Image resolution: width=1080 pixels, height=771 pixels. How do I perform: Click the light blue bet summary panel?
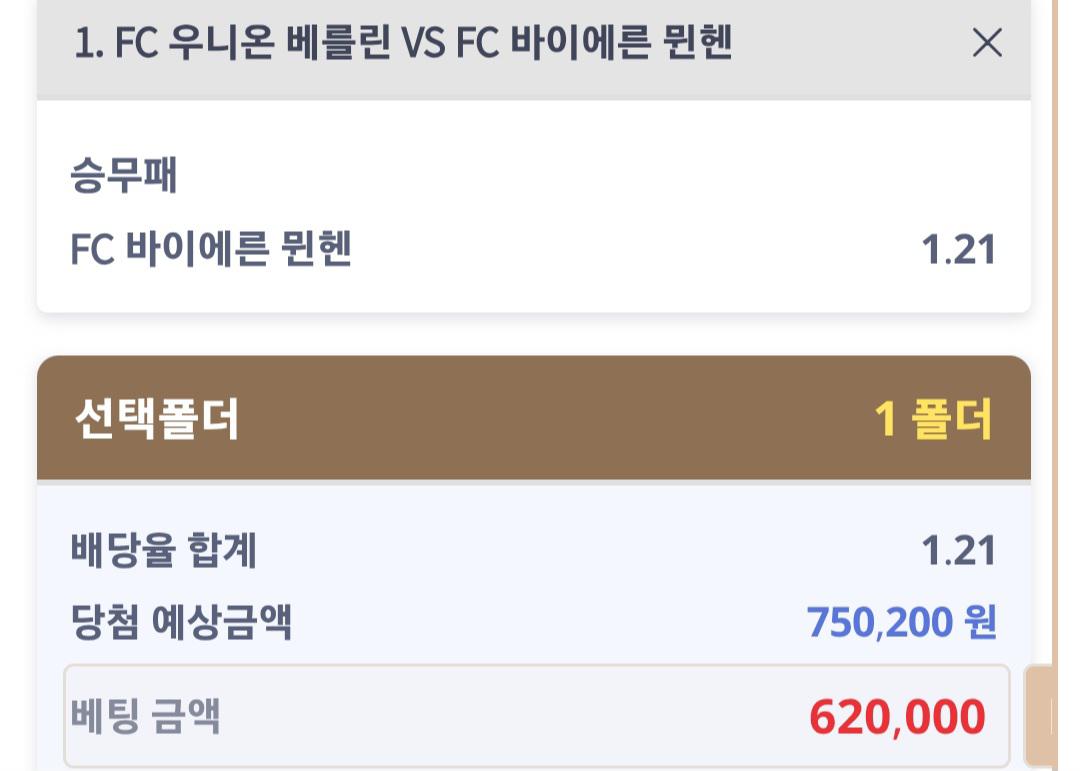[x=533, y=588]
